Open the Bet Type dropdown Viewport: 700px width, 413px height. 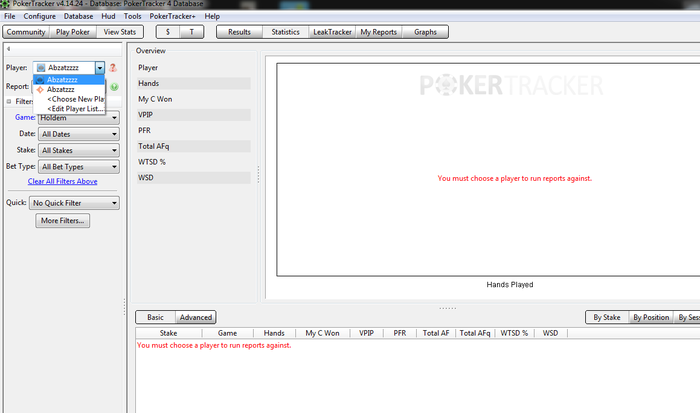click(x=79, y=167)
